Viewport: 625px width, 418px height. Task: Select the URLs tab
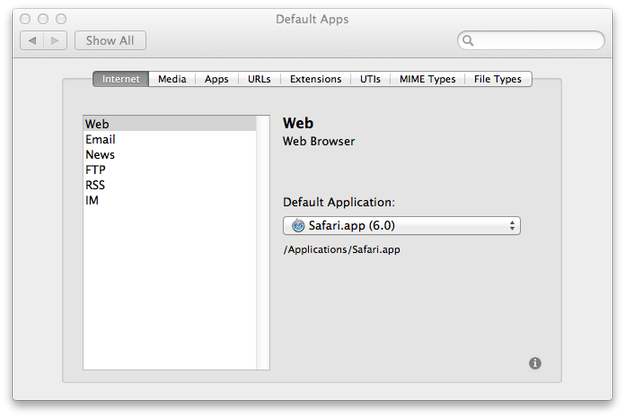(259, 79)
